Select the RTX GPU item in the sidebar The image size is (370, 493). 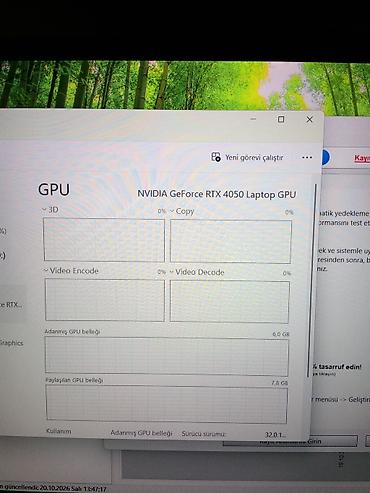pos(12,304)
